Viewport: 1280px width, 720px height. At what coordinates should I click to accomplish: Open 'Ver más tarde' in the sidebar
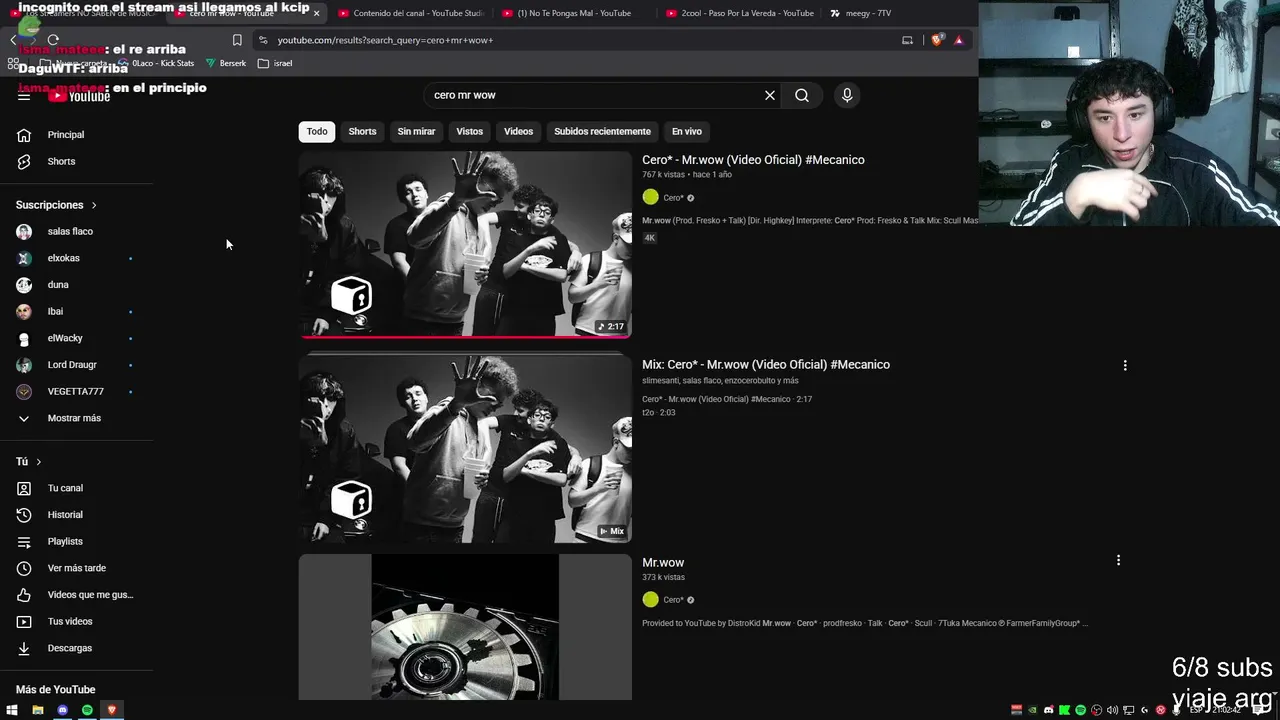pos(77,568)
